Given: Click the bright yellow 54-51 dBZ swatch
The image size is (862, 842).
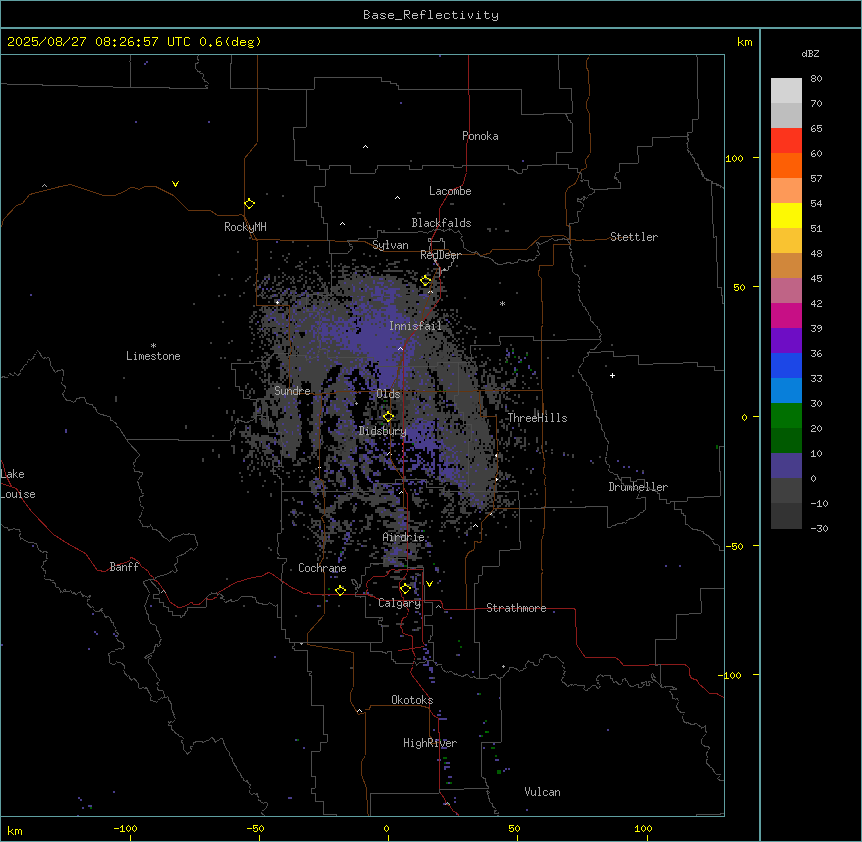Looking at the screenshot, I should coord(786,215).
